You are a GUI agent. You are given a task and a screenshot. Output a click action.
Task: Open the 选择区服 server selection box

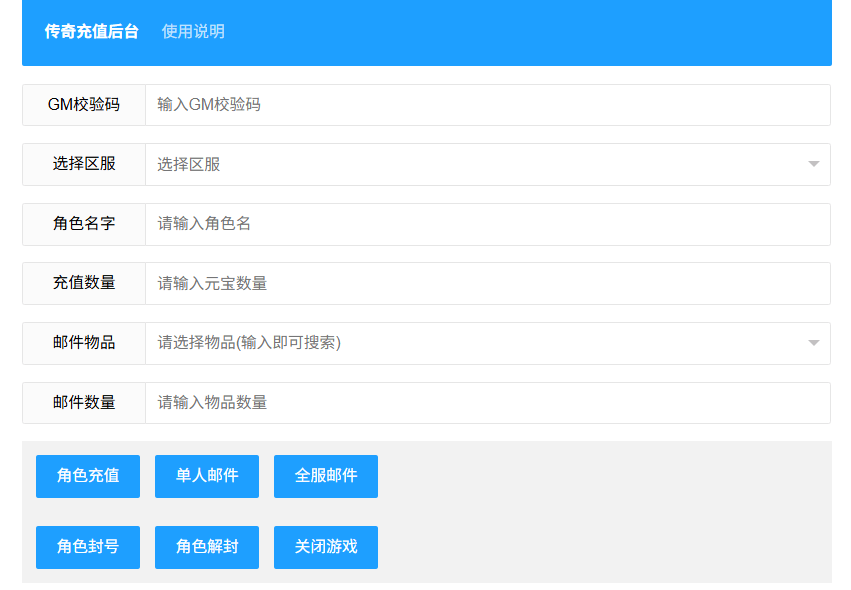tap(450, 164)
